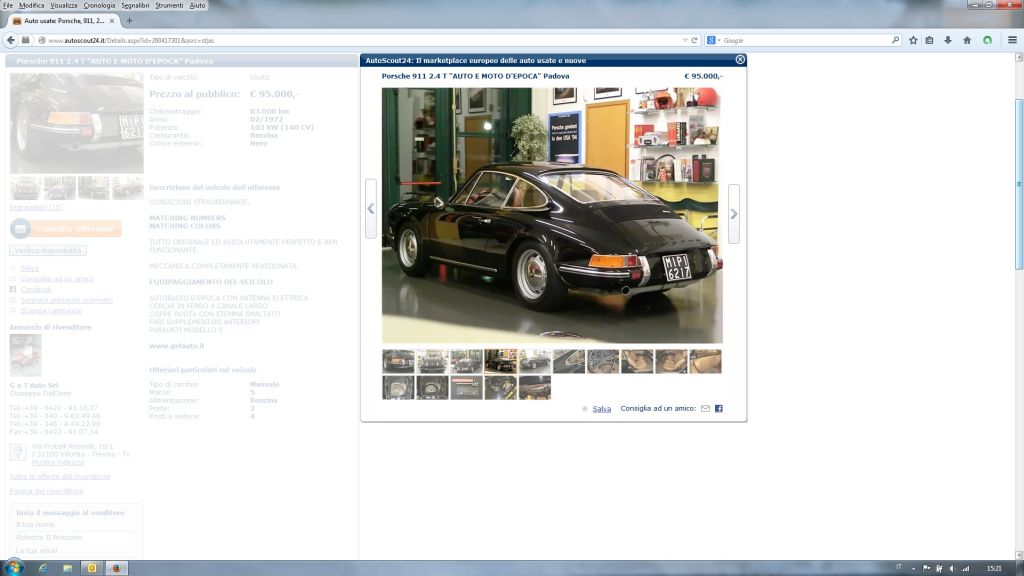Open the Strumenti menu
The image size is (1024, 576).
[169, 5]
